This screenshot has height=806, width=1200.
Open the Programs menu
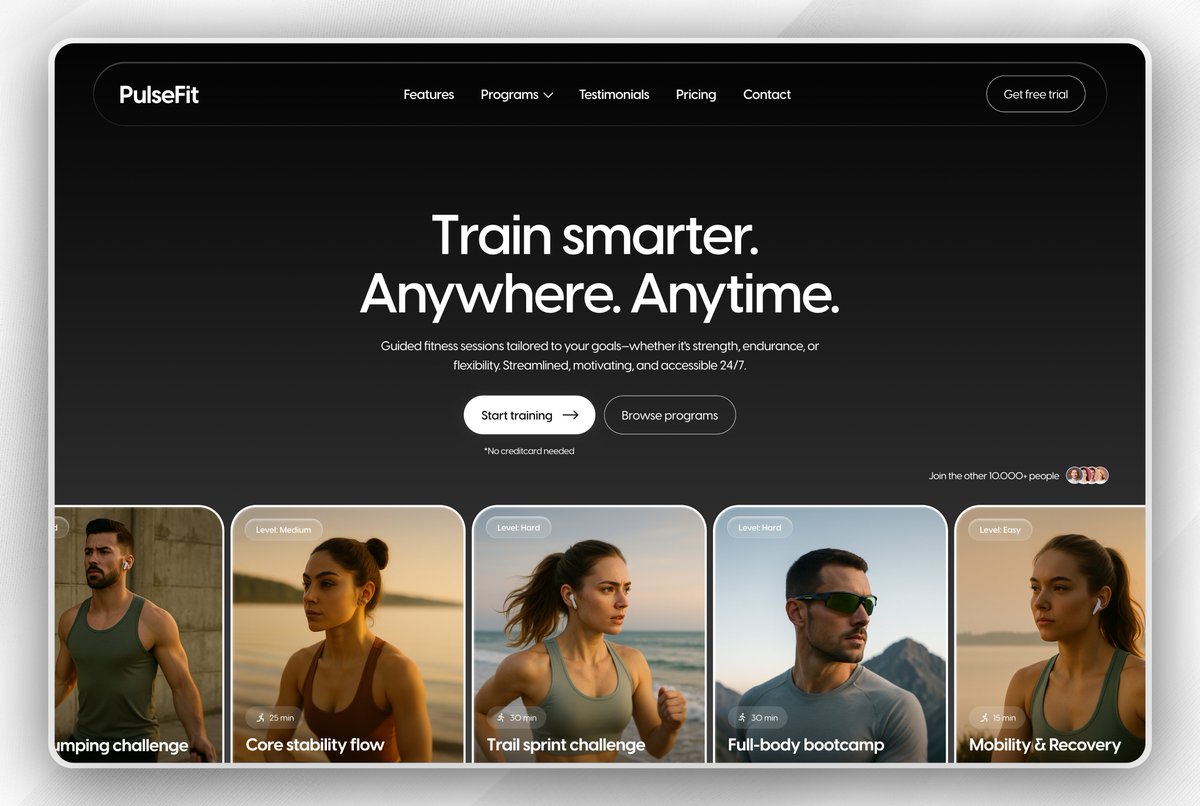(516, 95)
